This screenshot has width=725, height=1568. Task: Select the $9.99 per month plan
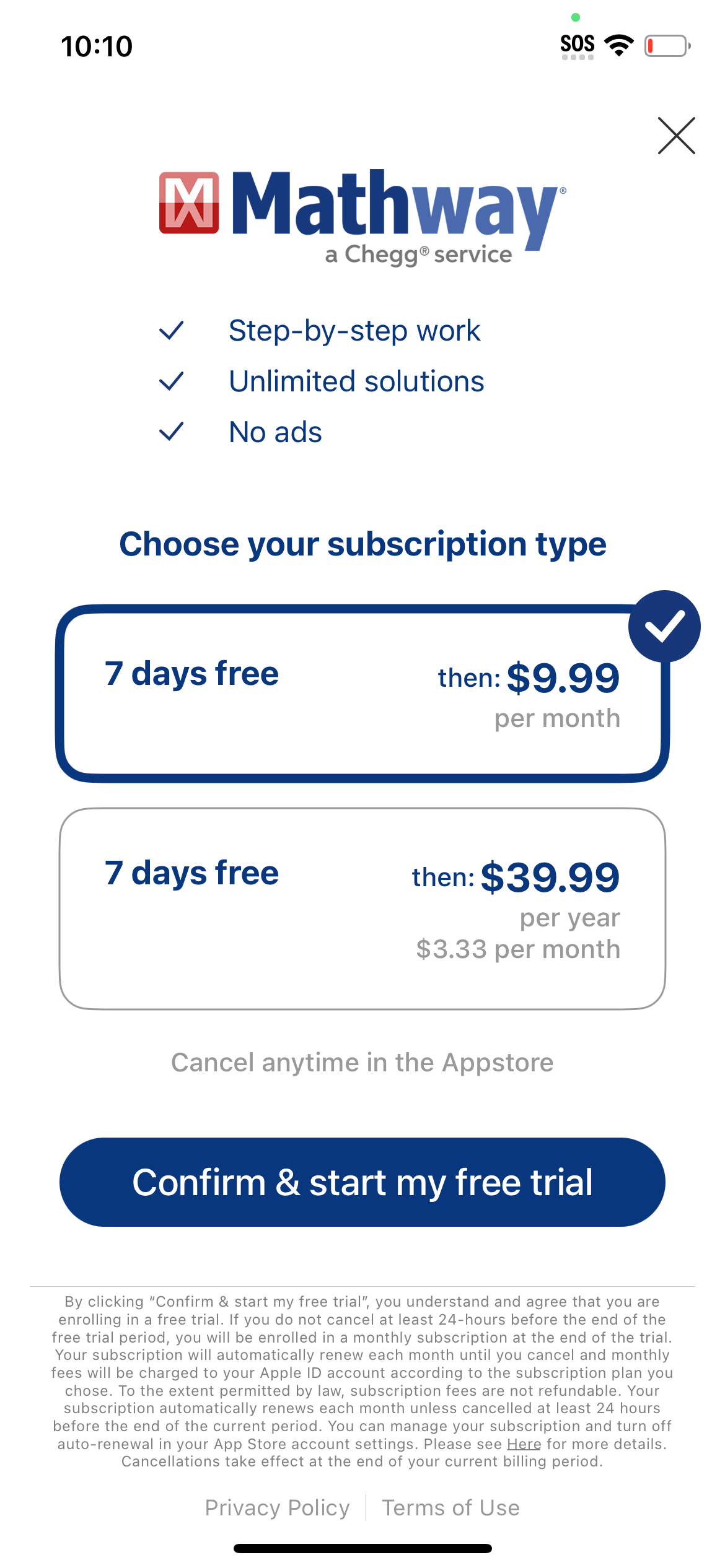[362, 694]
